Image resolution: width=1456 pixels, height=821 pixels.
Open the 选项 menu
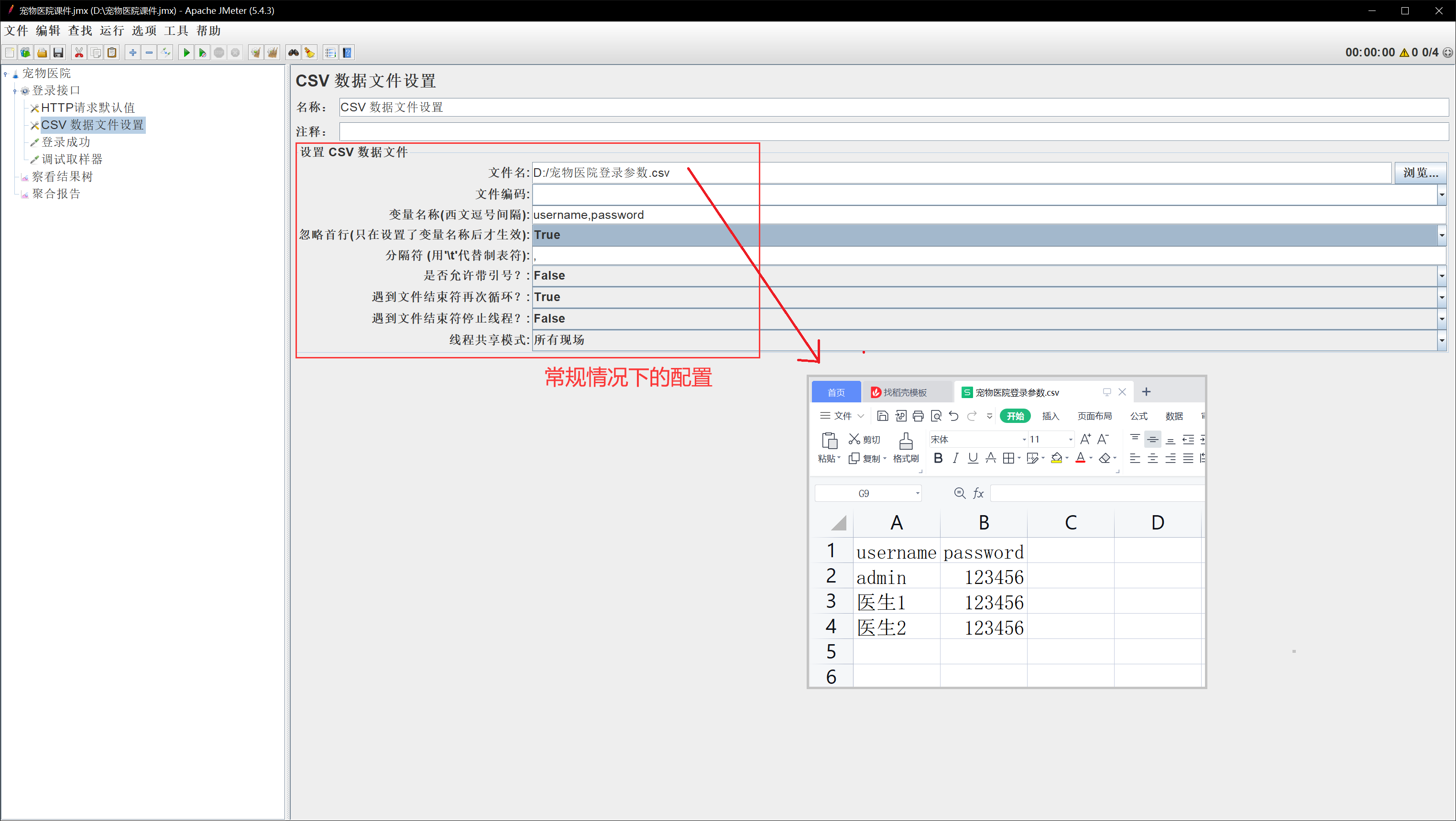click(143, 31)
